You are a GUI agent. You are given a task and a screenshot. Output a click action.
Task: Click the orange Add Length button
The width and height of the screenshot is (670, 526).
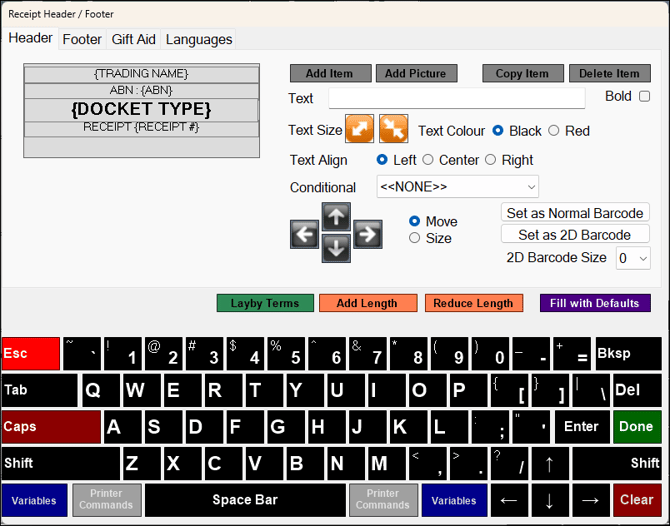coord(368,303)
